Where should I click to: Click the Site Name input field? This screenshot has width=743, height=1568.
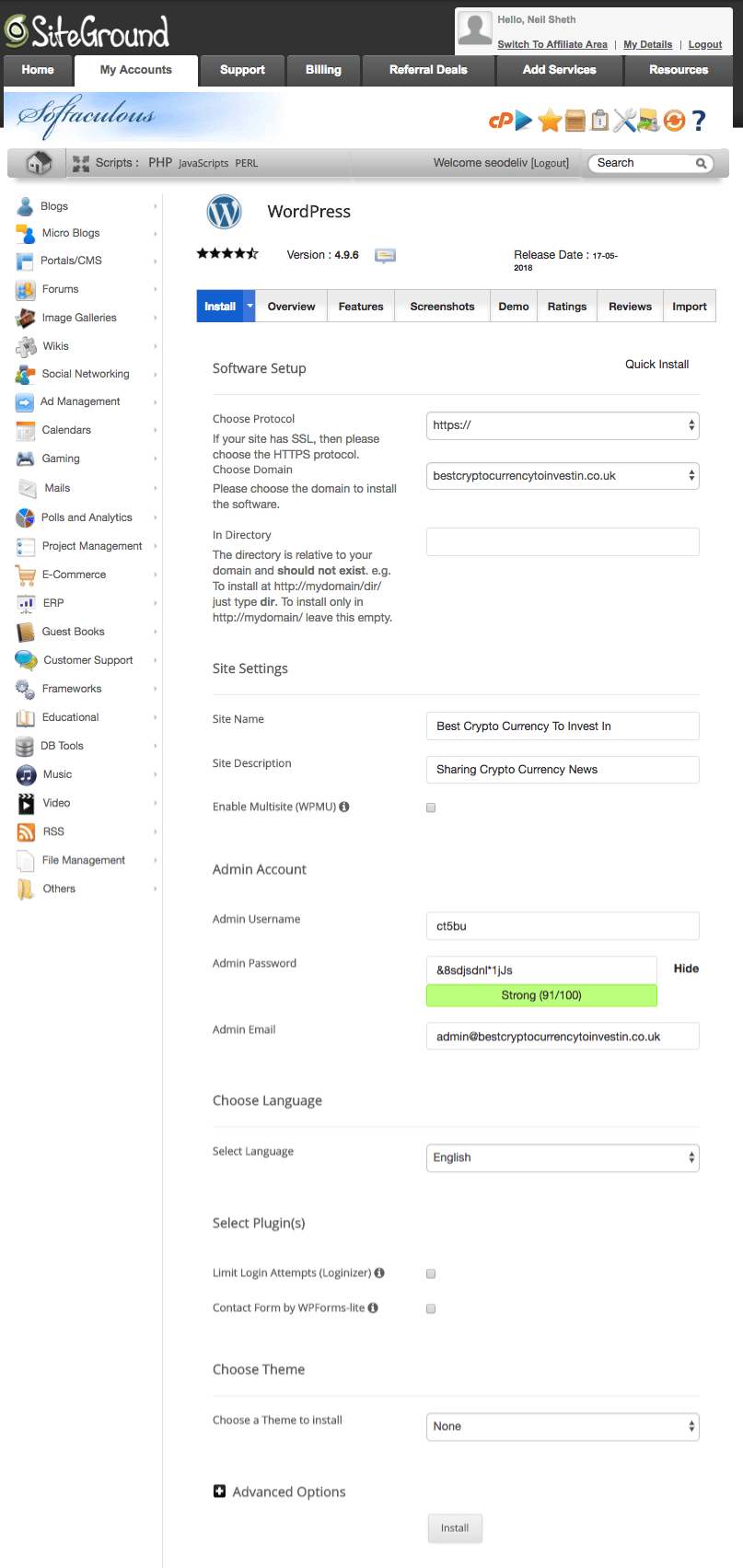(563, 726)
